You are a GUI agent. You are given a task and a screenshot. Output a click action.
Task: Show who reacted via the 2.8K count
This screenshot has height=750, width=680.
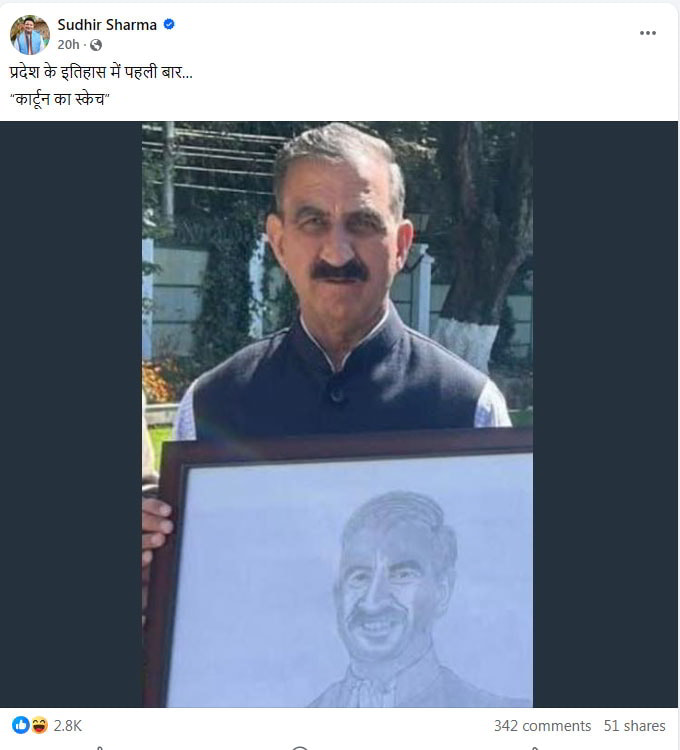(67, 726)
